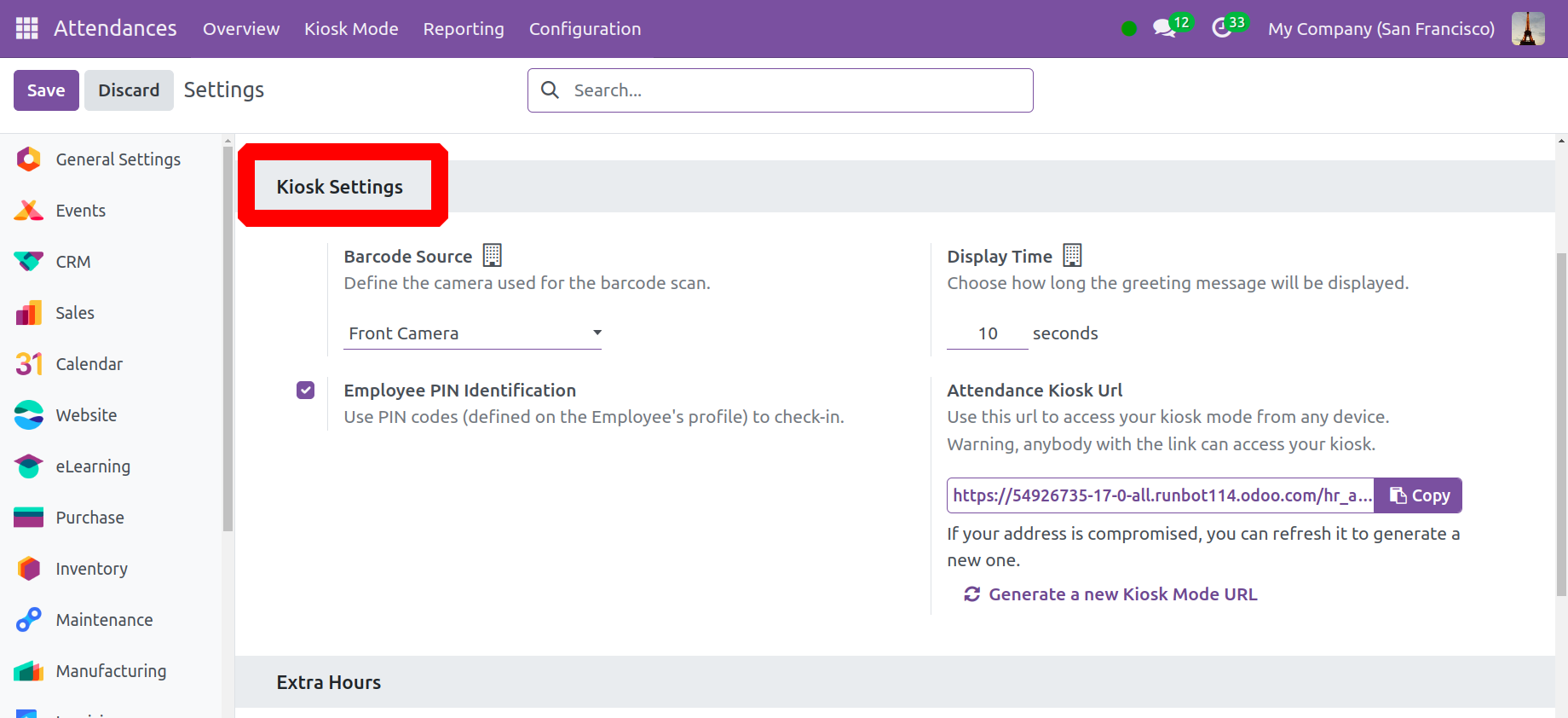This screenshot has height=718, width=1568.
Task: Expand the Front Camera dropdown
Action: (x=474, y=333)
